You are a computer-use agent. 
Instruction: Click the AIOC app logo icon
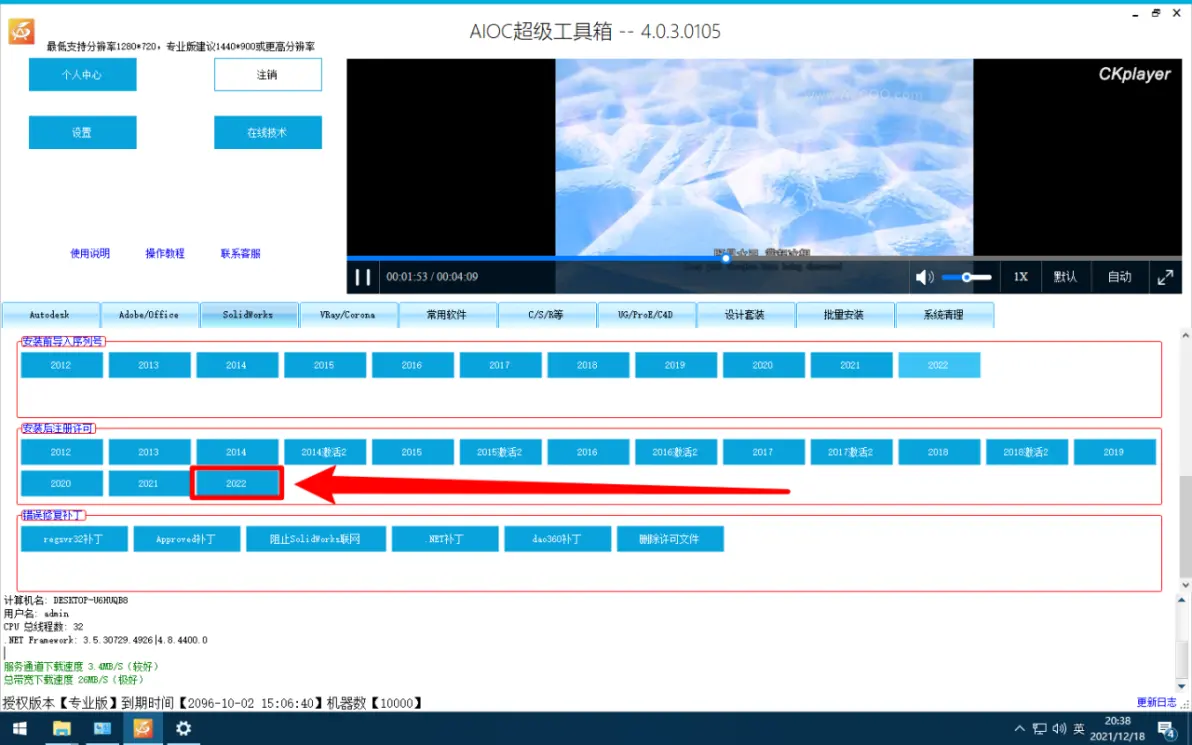(x=21, y=31)
